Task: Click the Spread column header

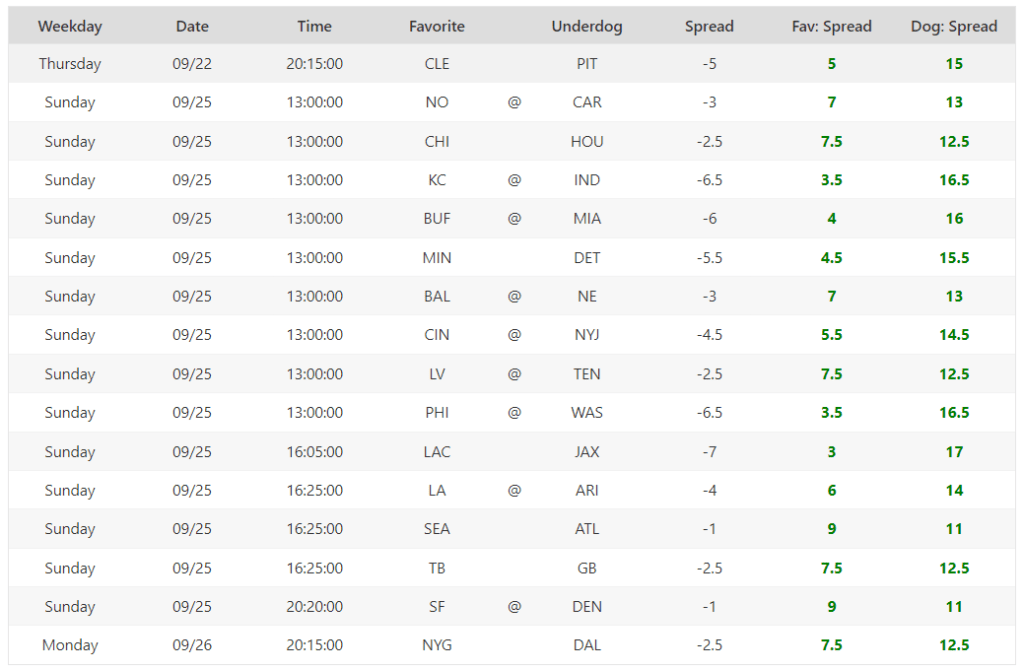Action: pyautogui.click(x=709, y=26)
